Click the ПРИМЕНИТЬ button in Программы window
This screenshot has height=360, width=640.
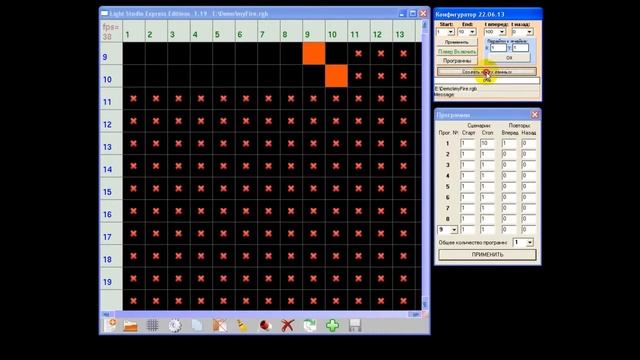(487, 255)
